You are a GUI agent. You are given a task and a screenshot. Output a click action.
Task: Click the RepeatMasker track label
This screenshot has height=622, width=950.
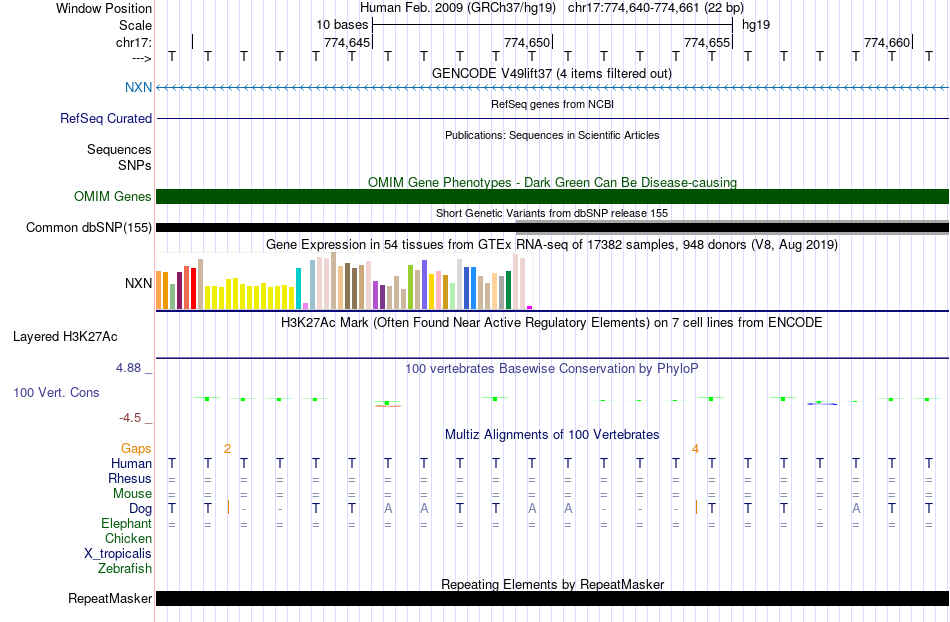pyautogui.click(x=110, y=598)
